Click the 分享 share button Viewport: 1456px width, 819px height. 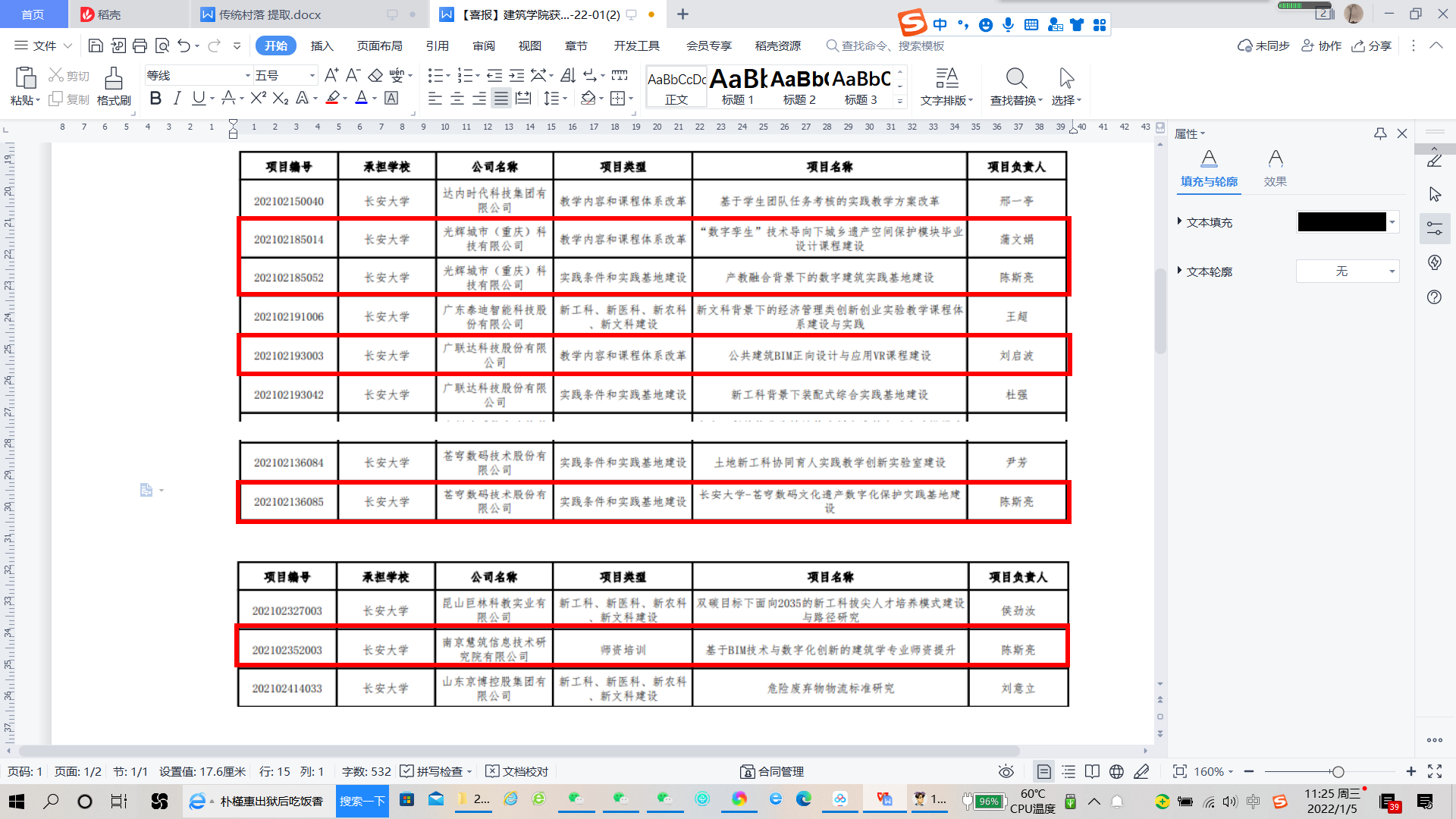(x=1371, y=45)
